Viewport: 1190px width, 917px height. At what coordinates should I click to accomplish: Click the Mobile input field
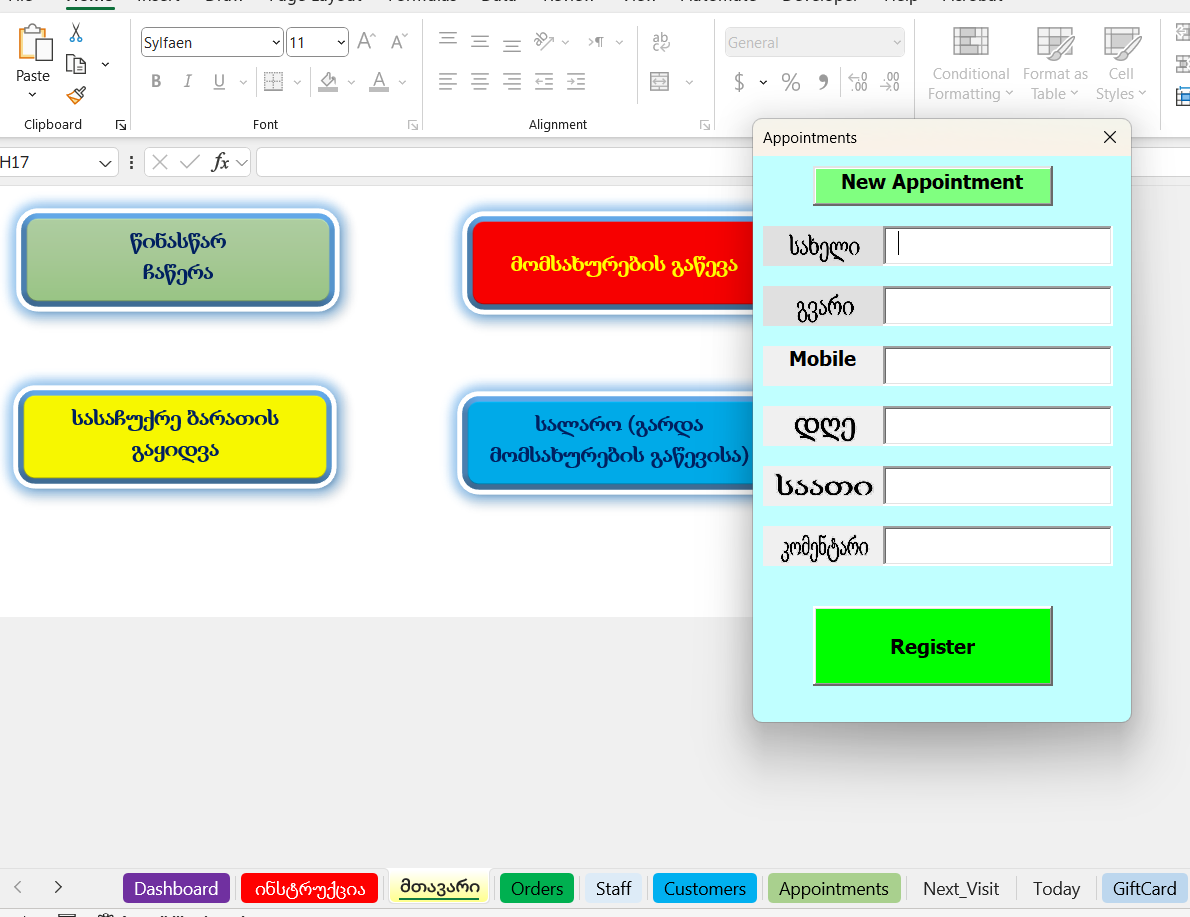click(997, 365)
